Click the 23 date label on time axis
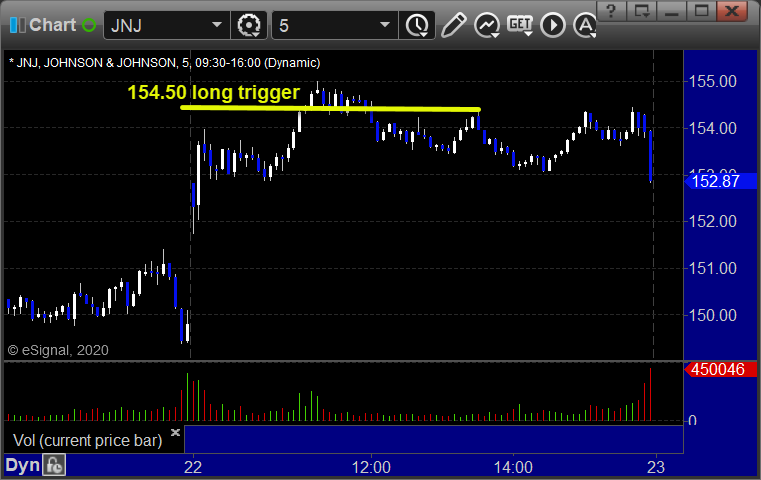The width and height of the screenshot is (761, 480). pyautogui.click(x=656, y=467)
